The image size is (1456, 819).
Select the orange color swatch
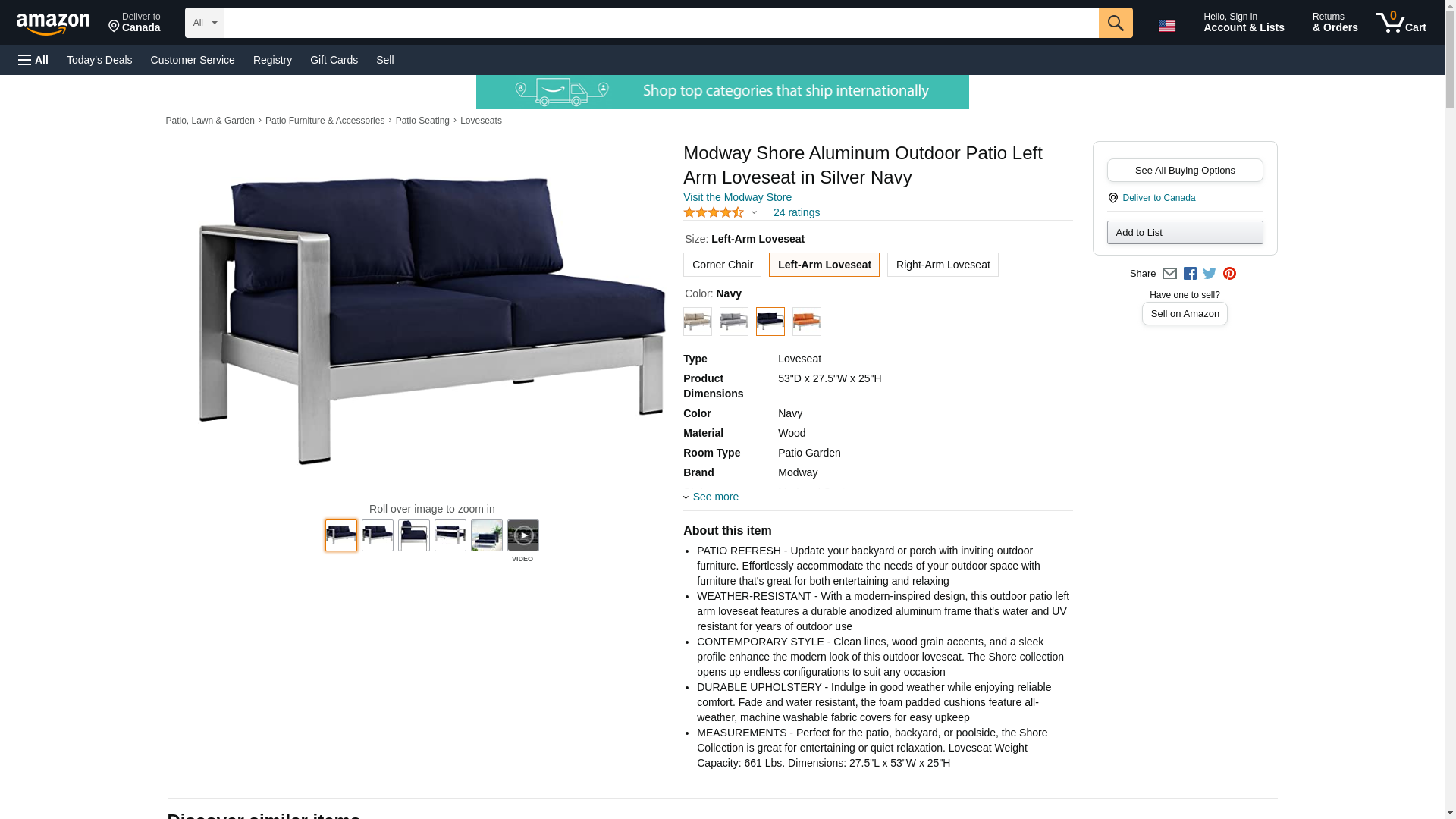(x=806, y=322)
